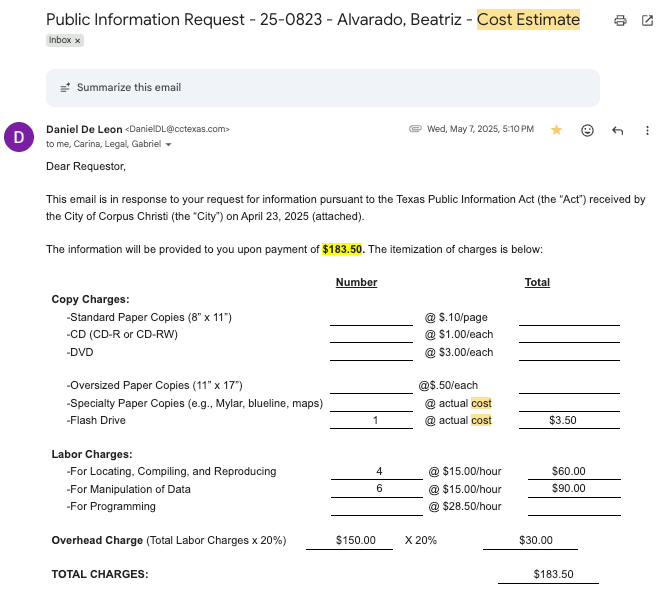This screenshot has height=611, width=667.
Task: Unstar this email
Action: (556, 130)
